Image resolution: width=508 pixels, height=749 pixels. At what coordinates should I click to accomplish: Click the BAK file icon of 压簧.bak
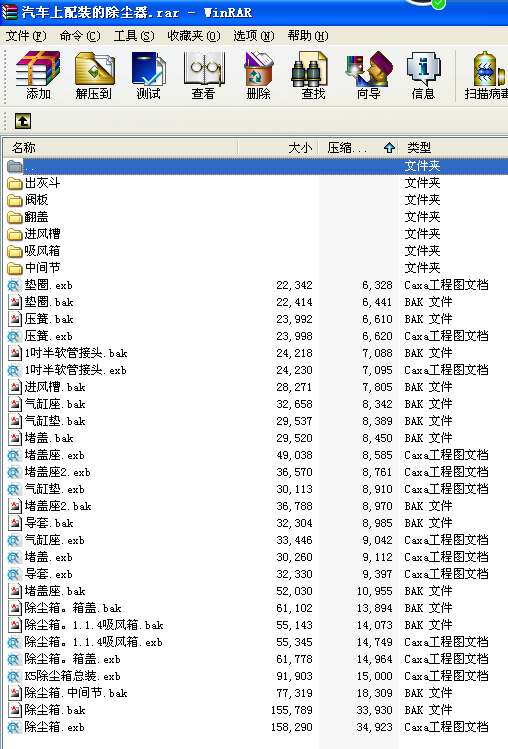[15, 319]
